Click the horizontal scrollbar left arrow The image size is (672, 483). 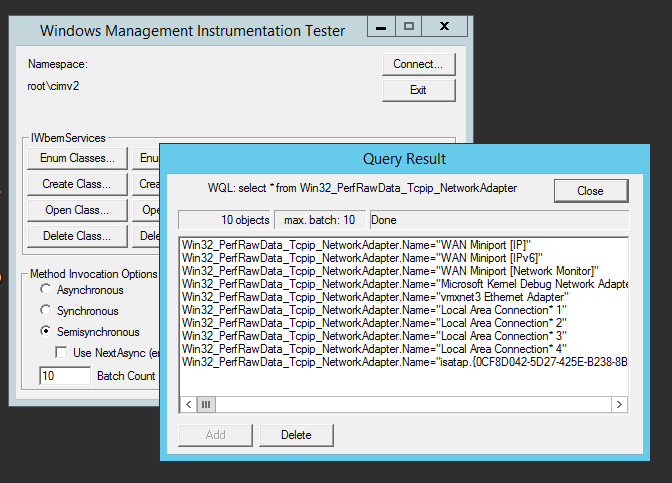click(189, 404)
